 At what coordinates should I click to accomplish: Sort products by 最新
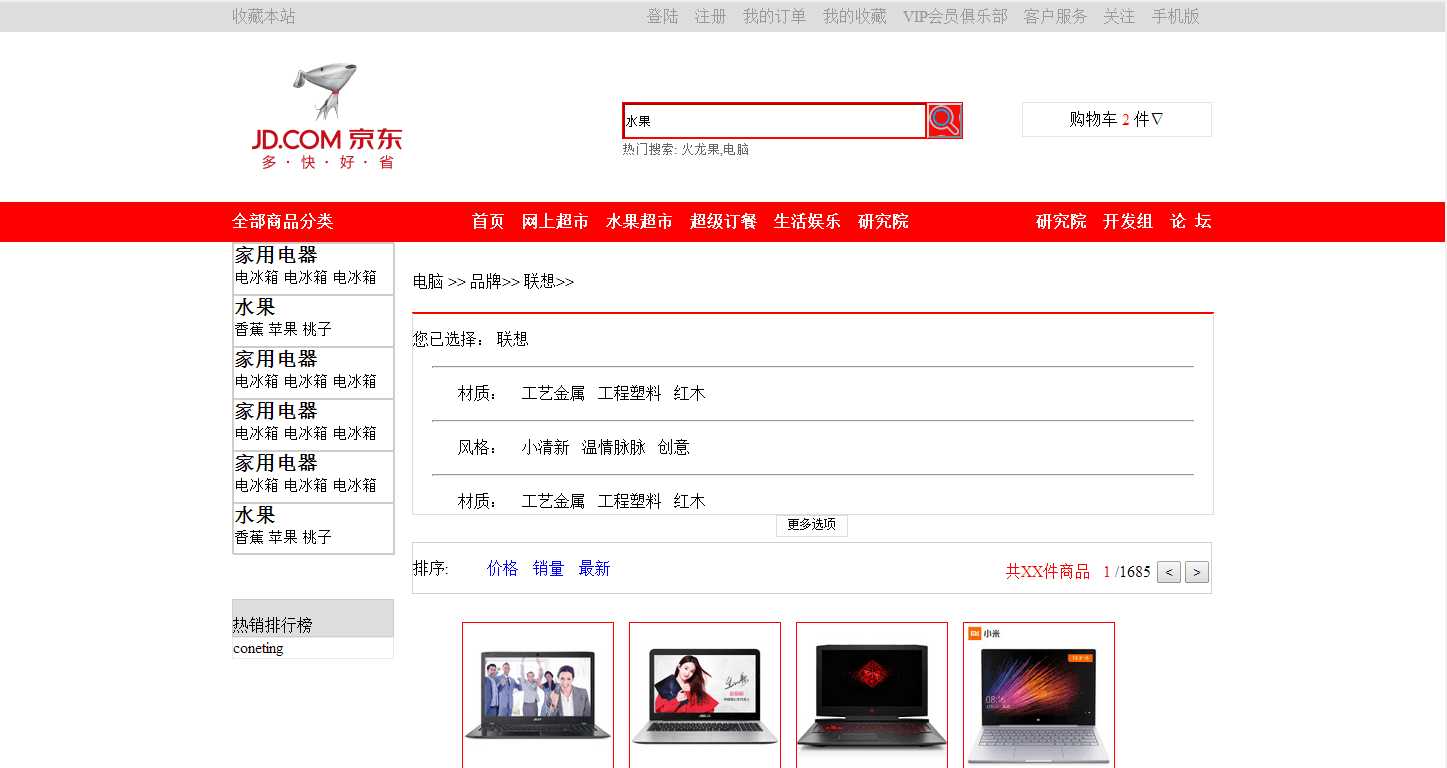[x=594, y=568]
